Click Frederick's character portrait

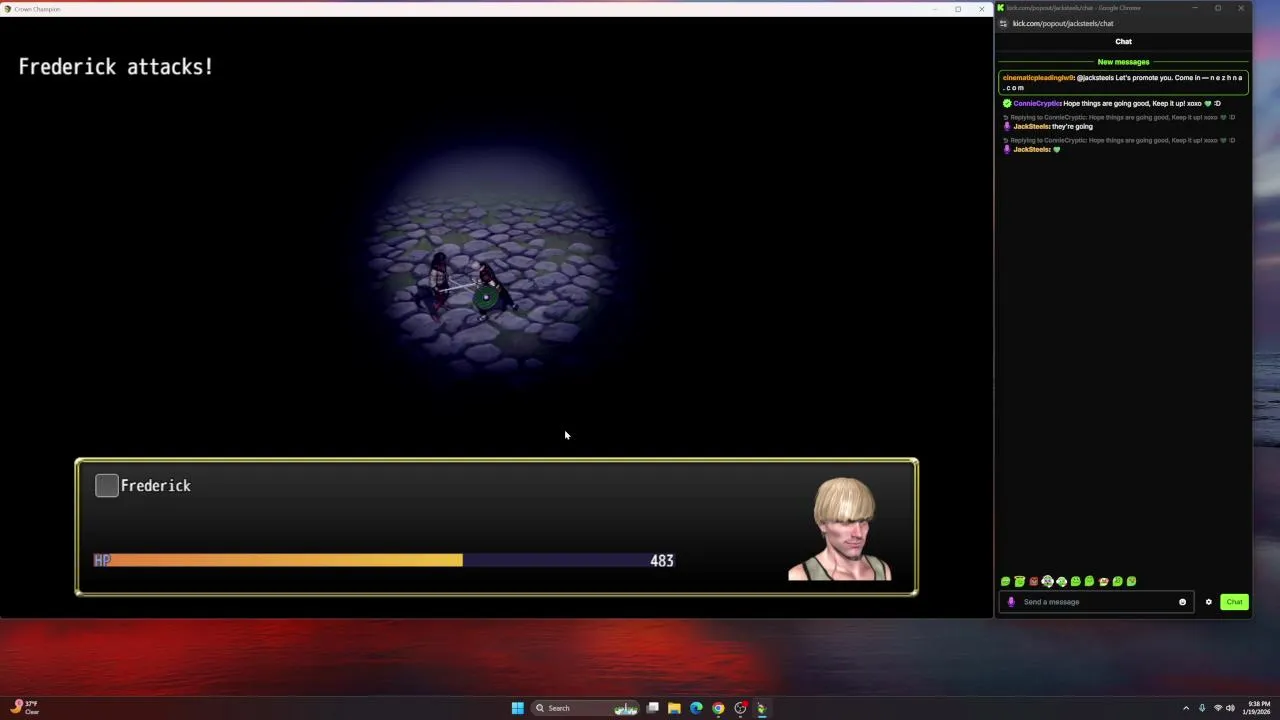click(840, 529)
